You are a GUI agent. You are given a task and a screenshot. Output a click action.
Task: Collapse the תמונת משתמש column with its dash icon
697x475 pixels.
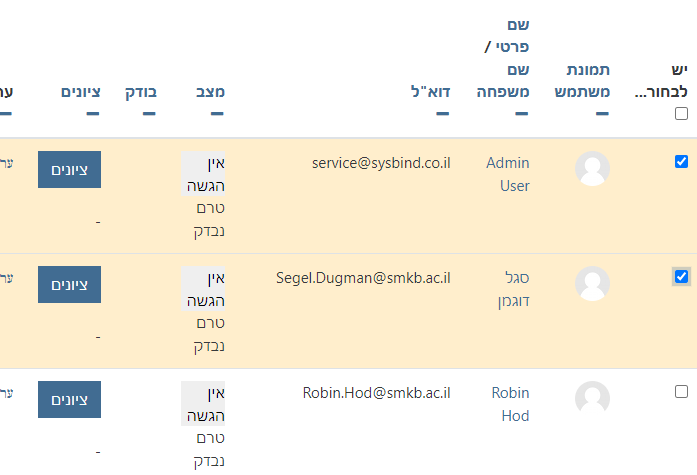602,114
